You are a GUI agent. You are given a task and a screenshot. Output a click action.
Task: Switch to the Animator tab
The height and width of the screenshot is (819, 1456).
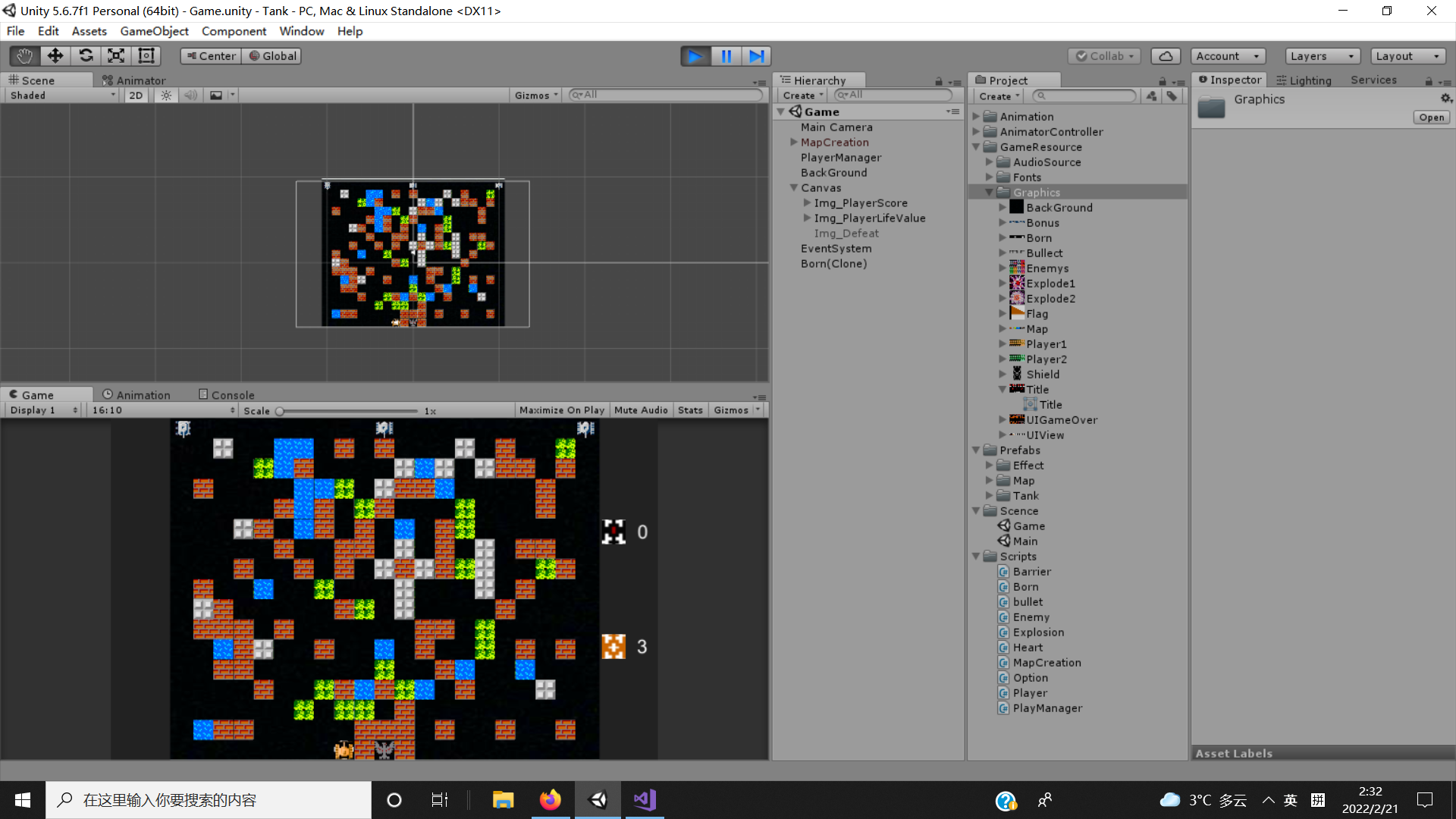[x=133, y=80]
